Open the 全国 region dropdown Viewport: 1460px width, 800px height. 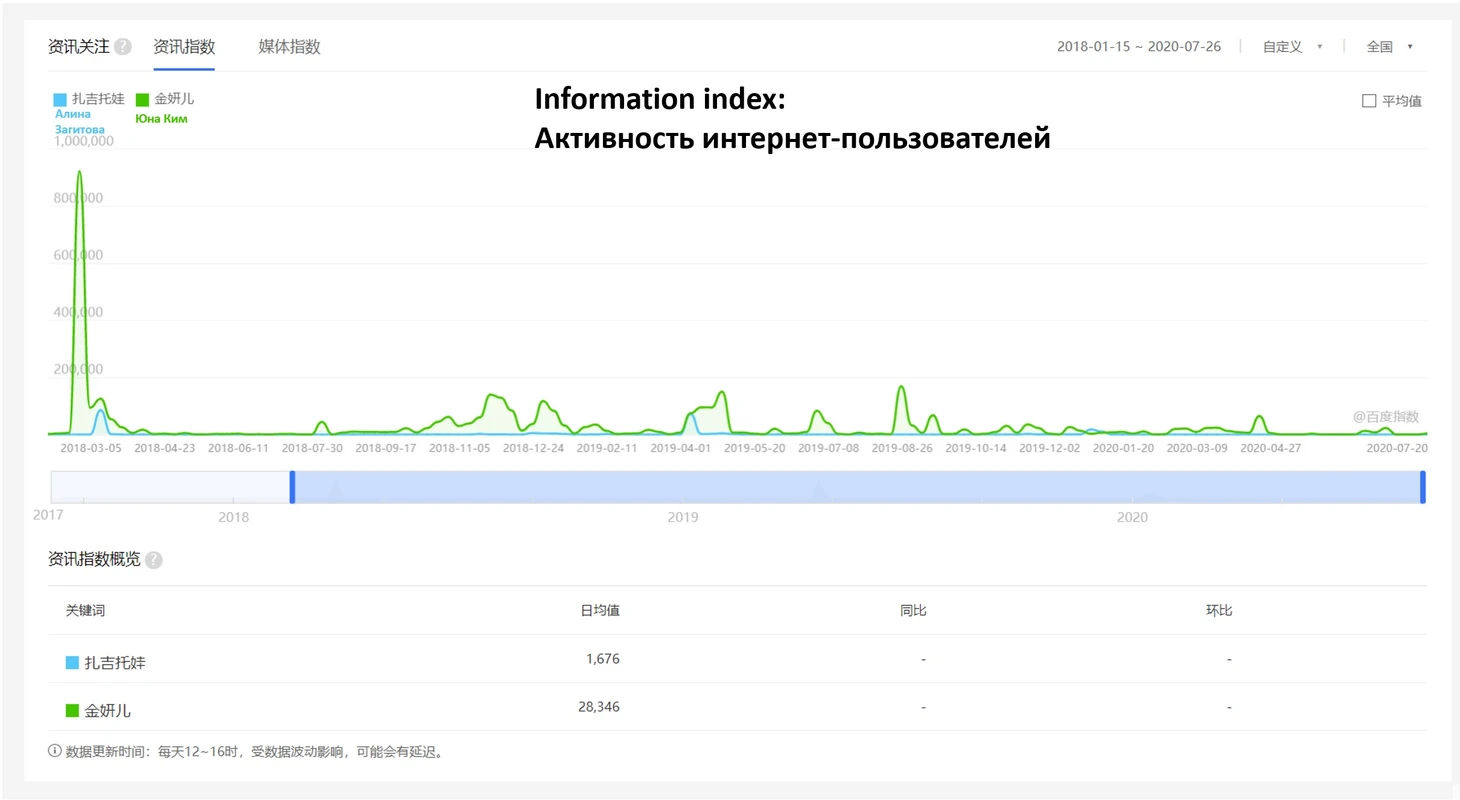pos(1389,46)
